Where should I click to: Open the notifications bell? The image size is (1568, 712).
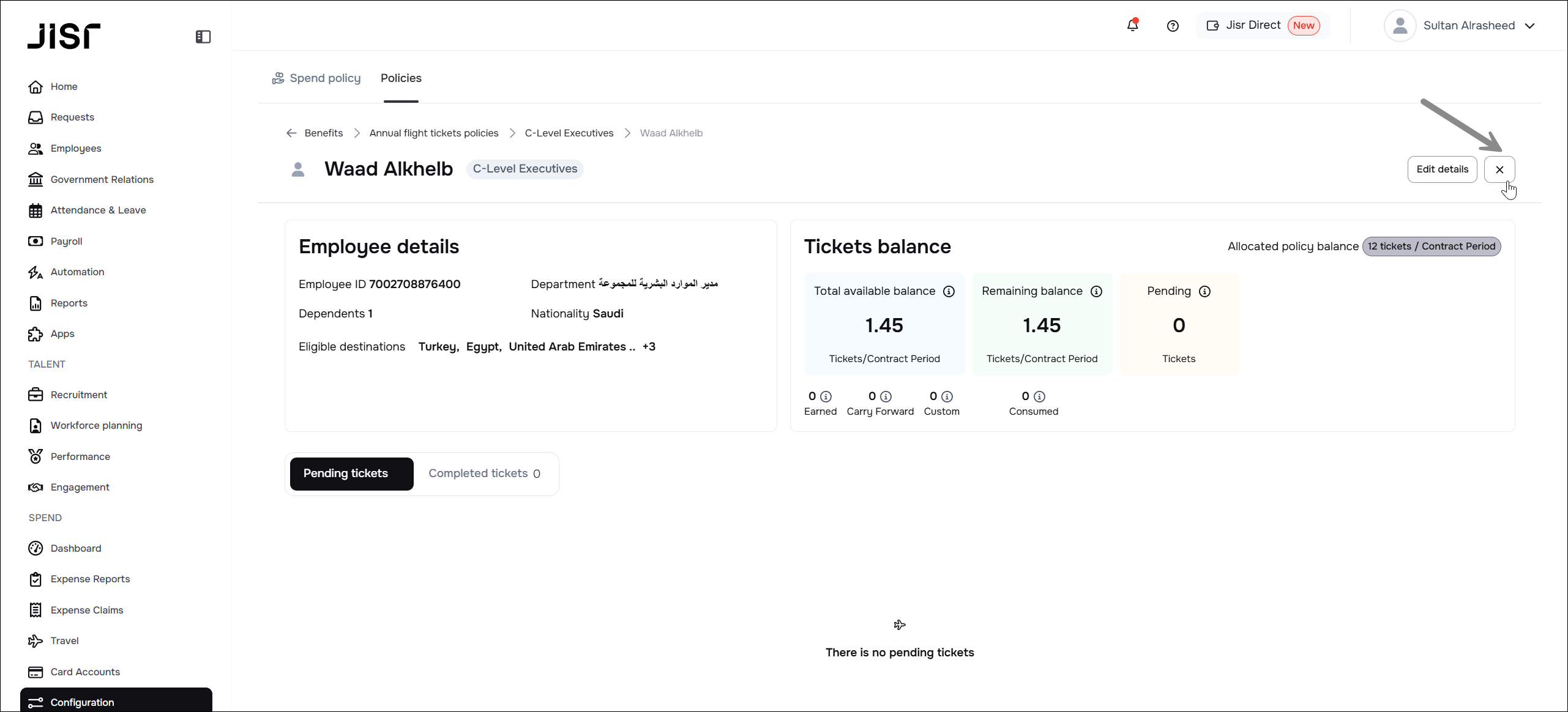[1132, 26]
